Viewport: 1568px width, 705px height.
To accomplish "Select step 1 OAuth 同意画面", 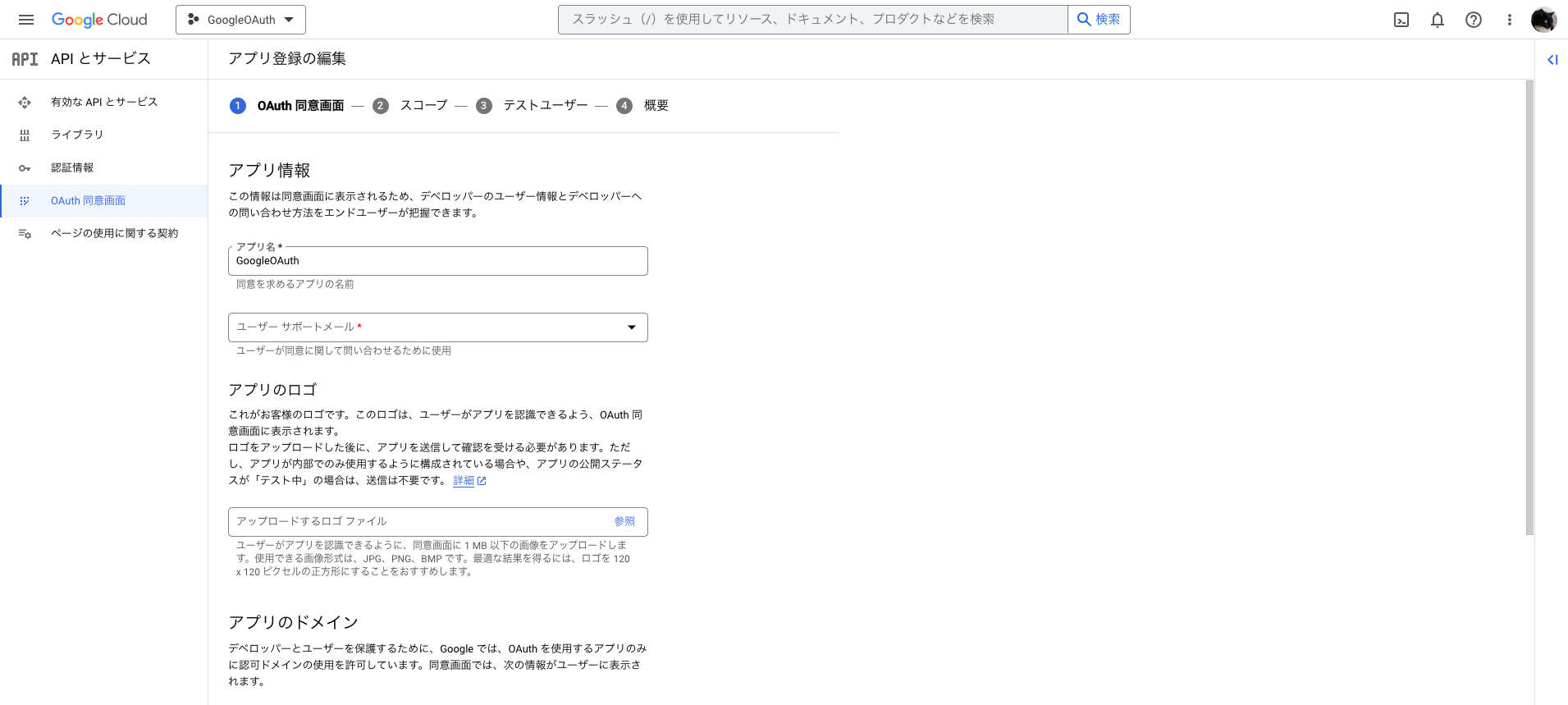I will (x=286, y=105).
